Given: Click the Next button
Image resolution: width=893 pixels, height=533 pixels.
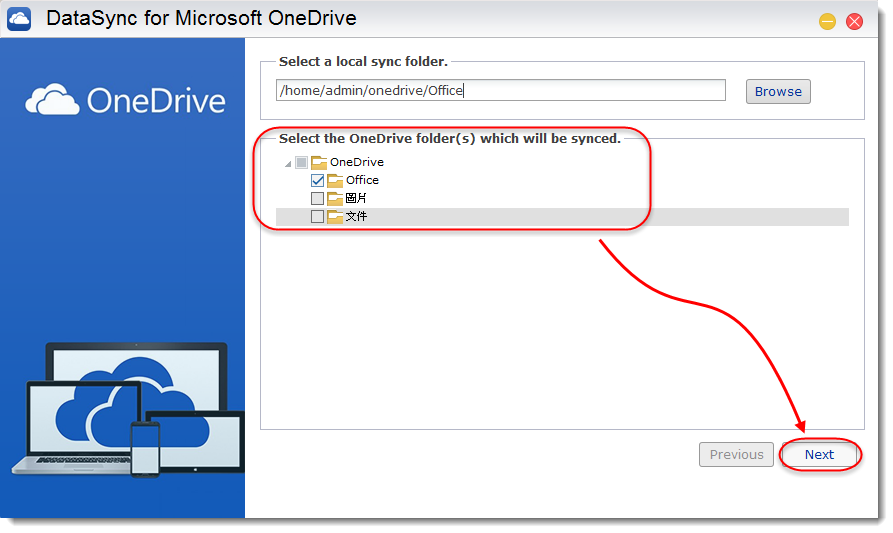Looking at the screenshot, I should (819, 454).
